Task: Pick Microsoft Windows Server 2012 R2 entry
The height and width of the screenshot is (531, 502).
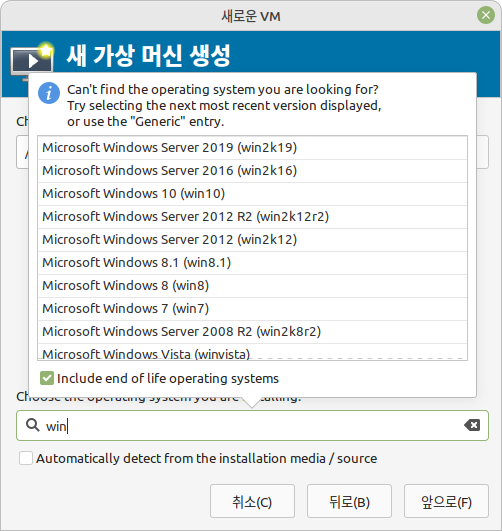Action: pyautogui.click(x=252, y=217)
